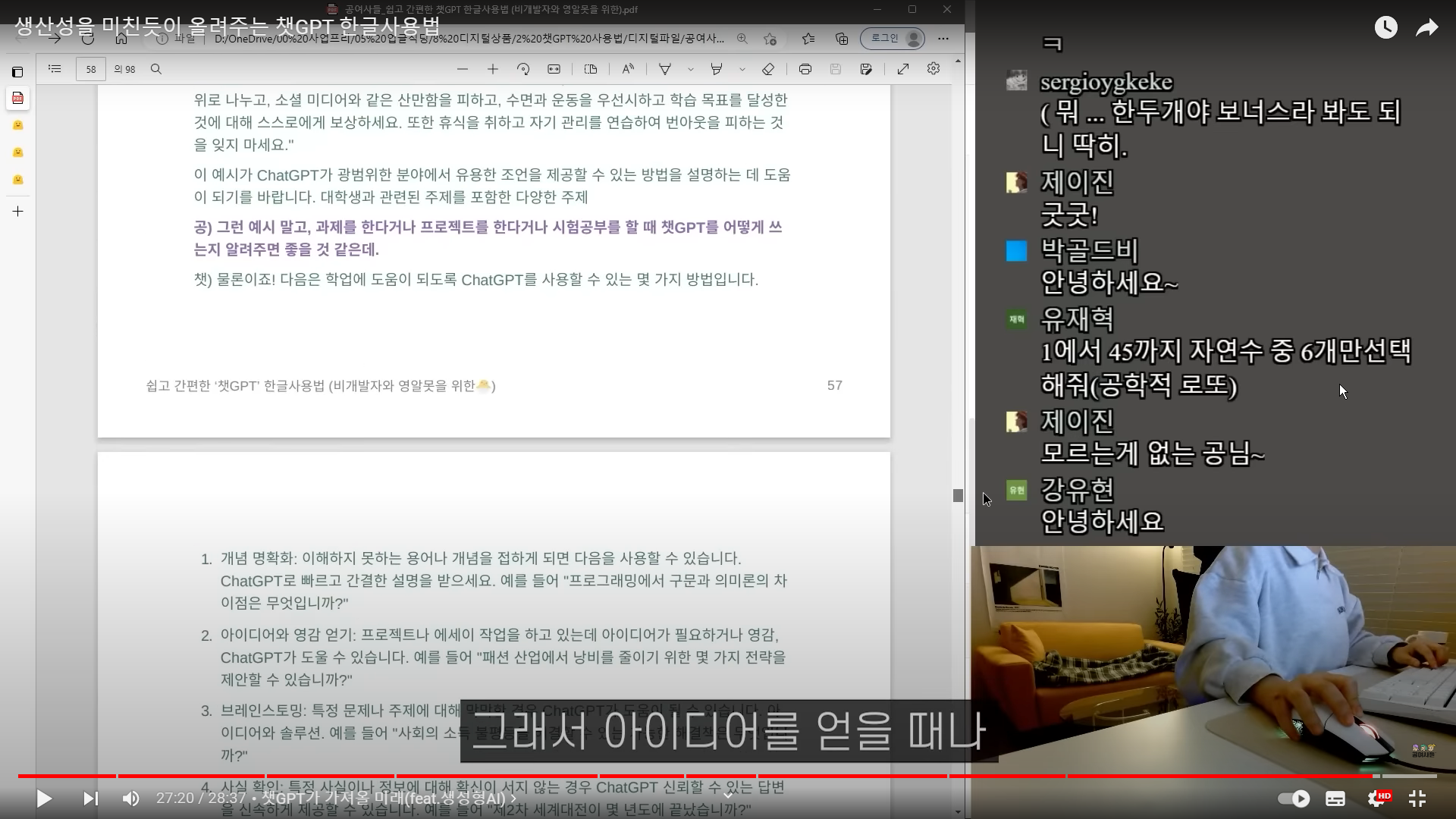Click the Share arrow icon
The image size is (1456, 819).
1427,28
